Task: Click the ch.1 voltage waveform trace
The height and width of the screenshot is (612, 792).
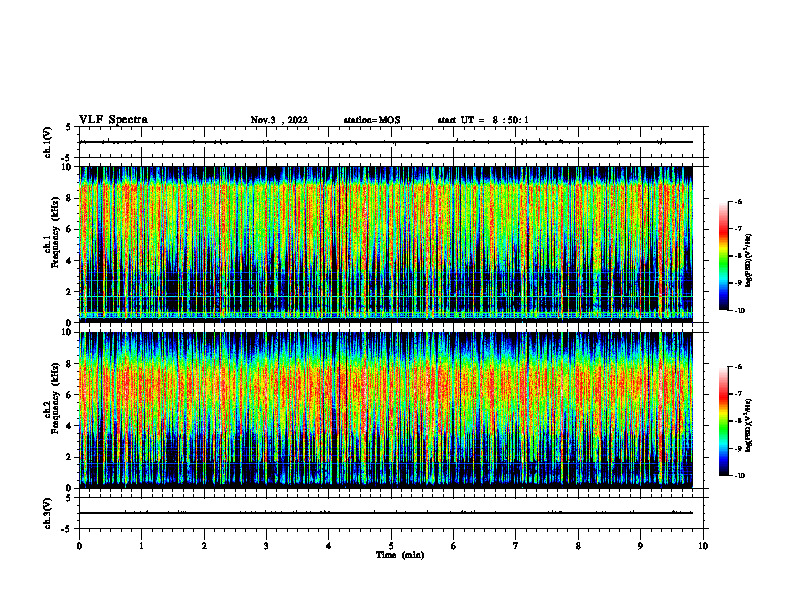Action: point(386,142)
